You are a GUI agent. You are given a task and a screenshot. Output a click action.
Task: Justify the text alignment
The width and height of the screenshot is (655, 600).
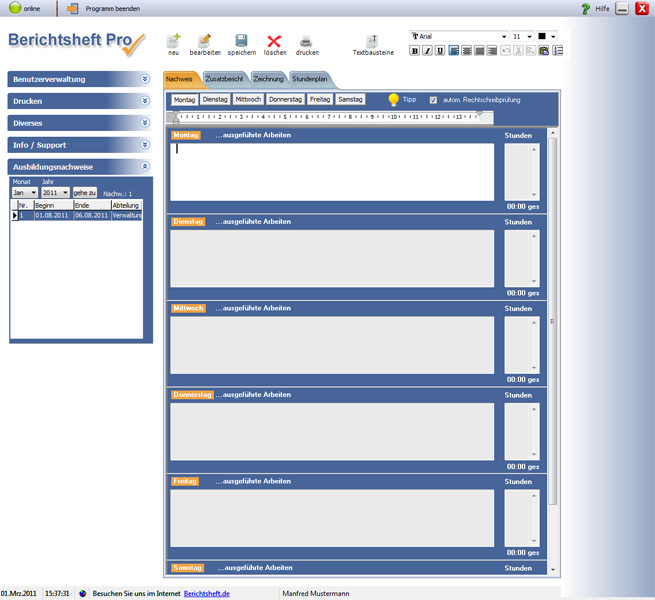coord(480,51)
